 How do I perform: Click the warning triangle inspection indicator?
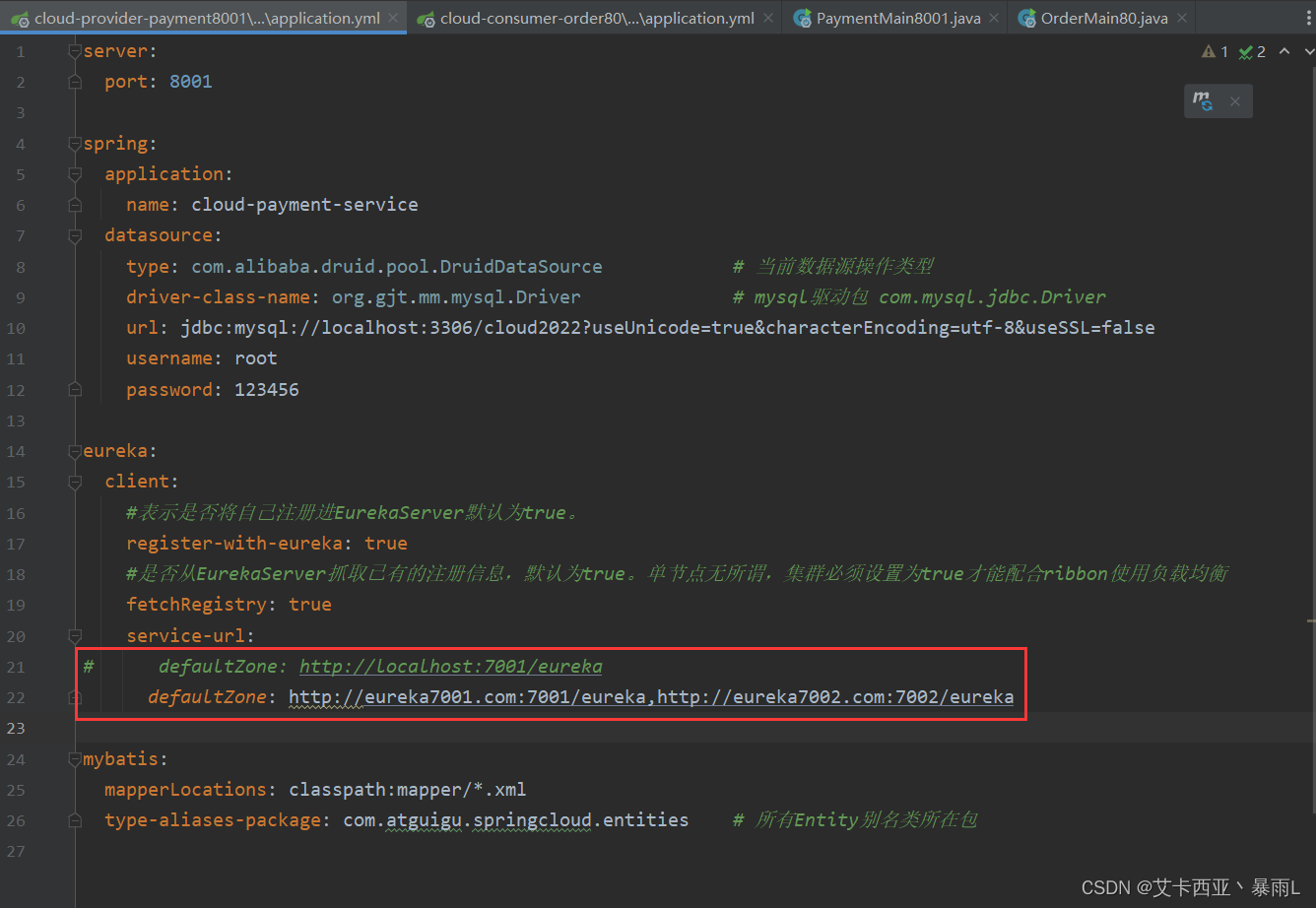point(1209,51)
